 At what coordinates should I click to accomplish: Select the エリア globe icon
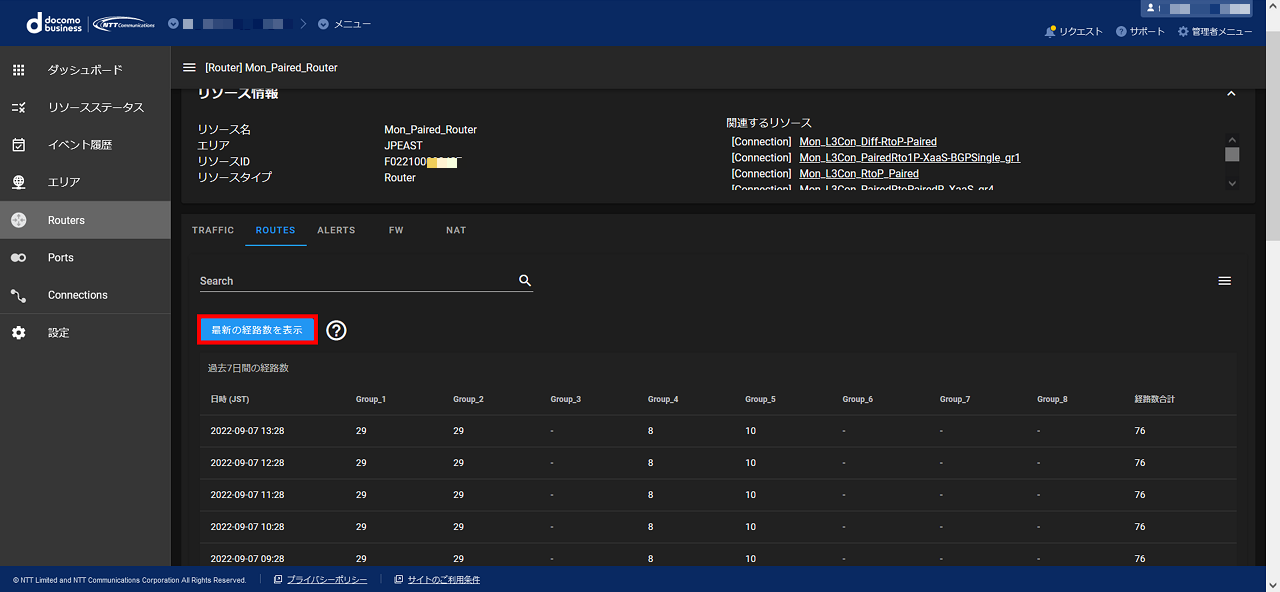[x=18, y=182]
